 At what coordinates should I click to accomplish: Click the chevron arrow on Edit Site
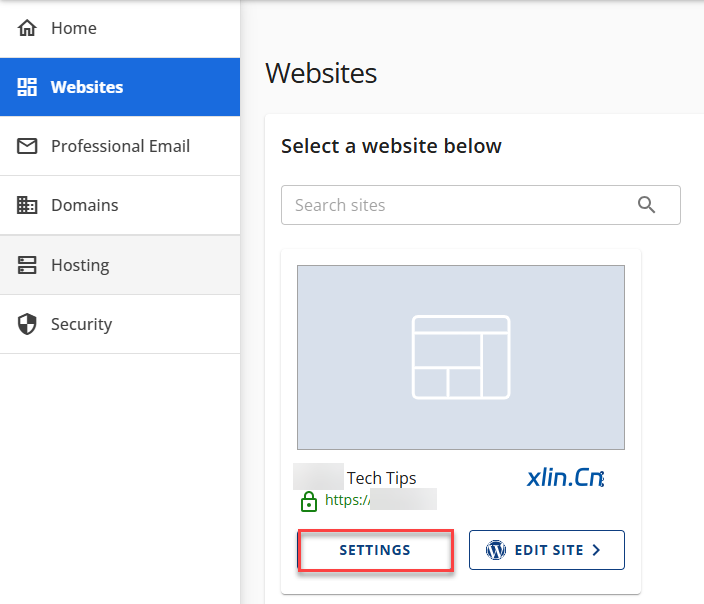(596, 550)
